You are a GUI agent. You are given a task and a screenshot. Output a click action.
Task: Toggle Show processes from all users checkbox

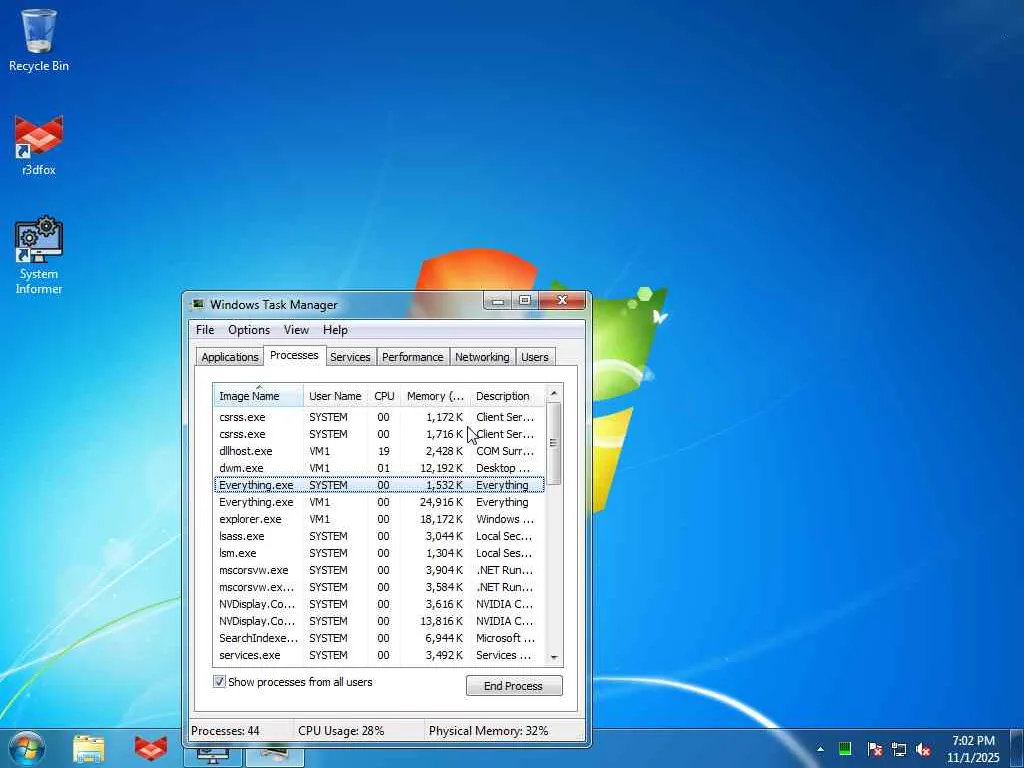[219, 682]
